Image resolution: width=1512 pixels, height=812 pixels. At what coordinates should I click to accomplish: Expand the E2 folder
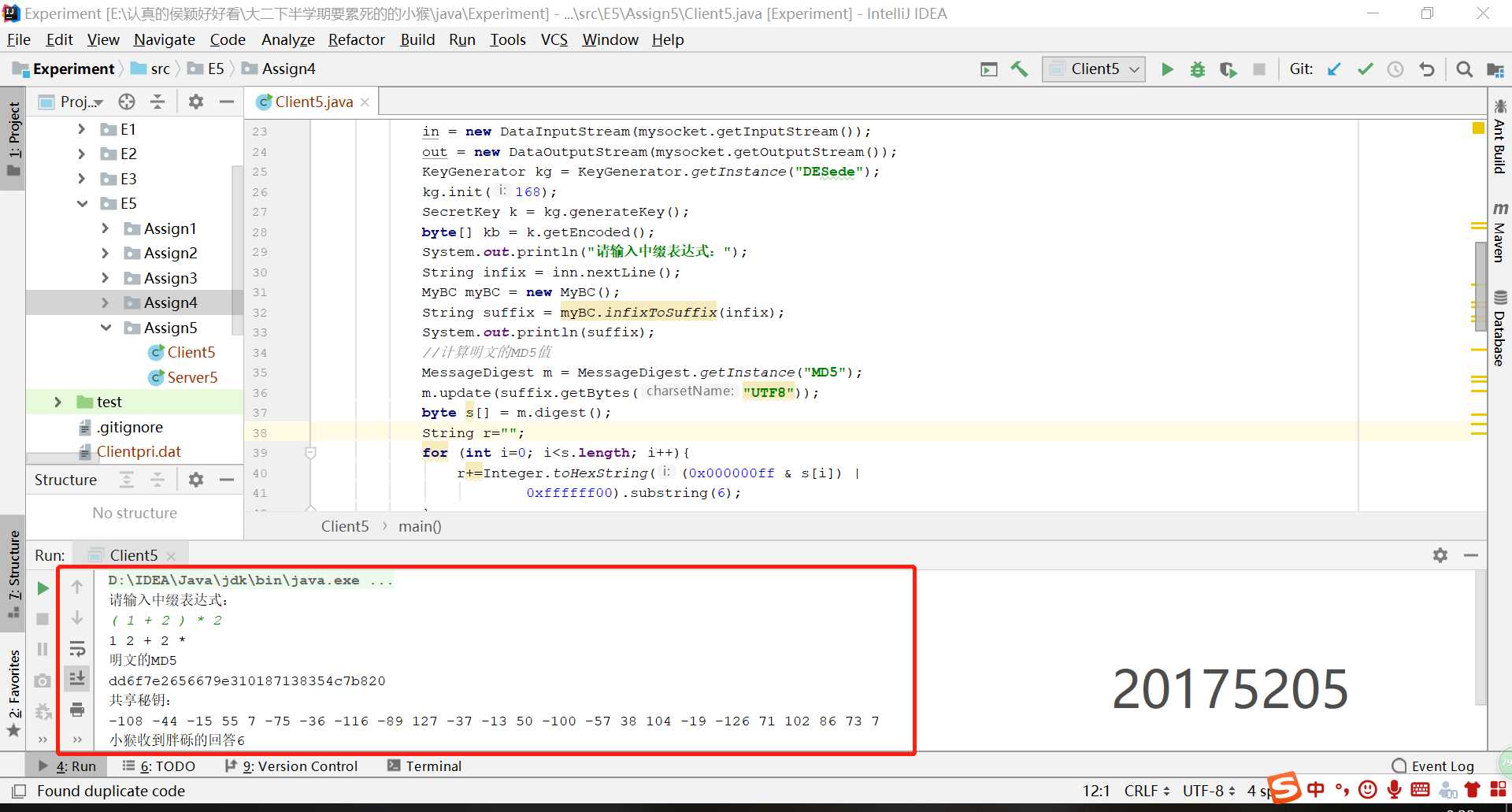(x=82, y=154)
